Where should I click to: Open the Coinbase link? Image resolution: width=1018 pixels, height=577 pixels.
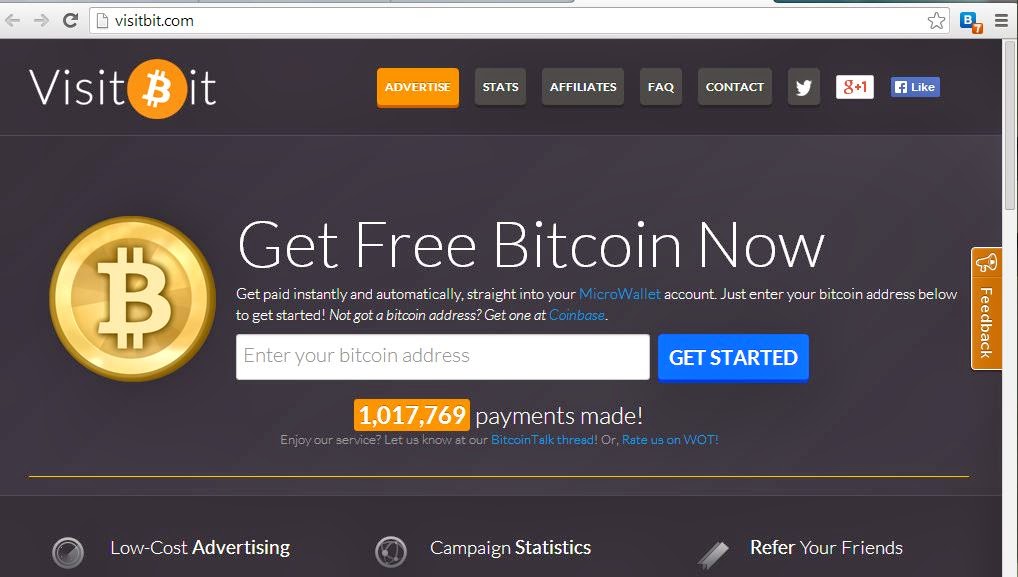point(577,315)
